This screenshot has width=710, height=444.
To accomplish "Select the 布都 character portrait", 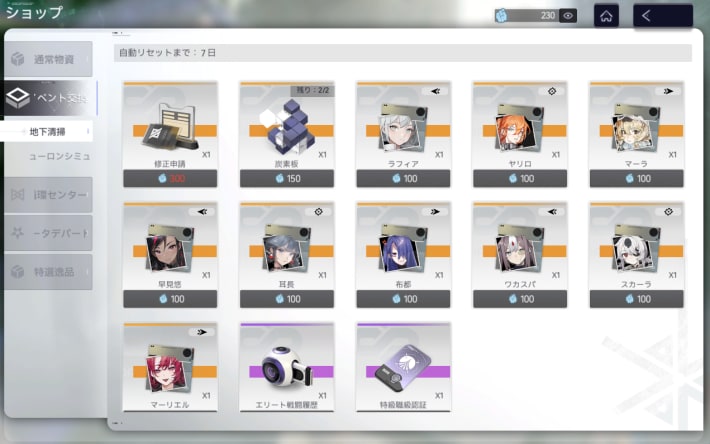I will 403,248.
